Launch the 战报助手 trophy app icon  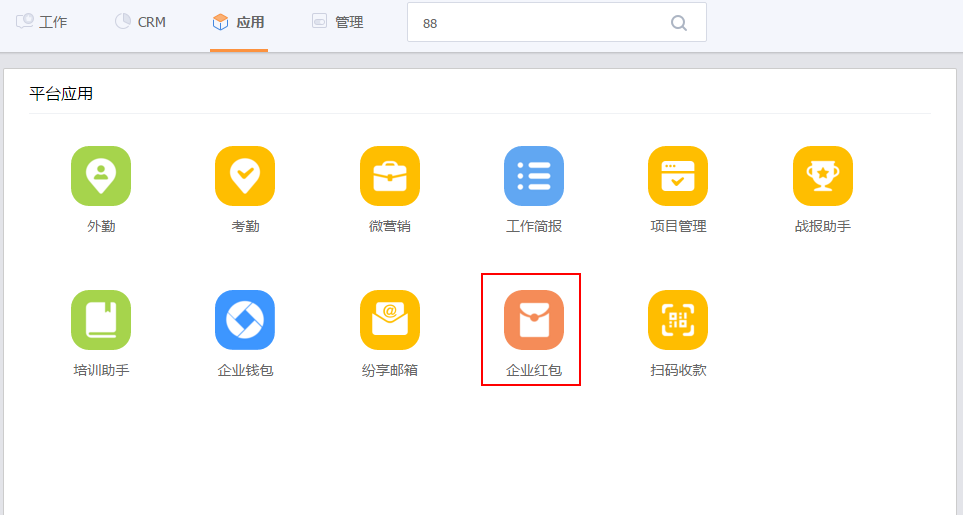pos(823,176)
